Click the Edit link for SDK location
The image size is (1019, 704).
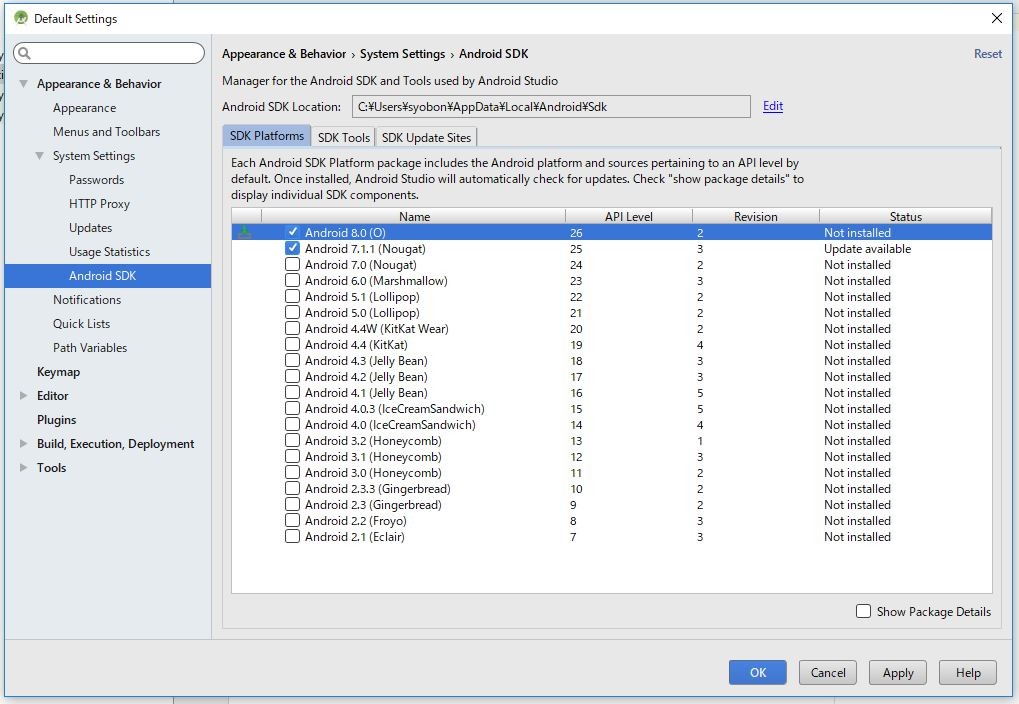[x=773, y=106]
